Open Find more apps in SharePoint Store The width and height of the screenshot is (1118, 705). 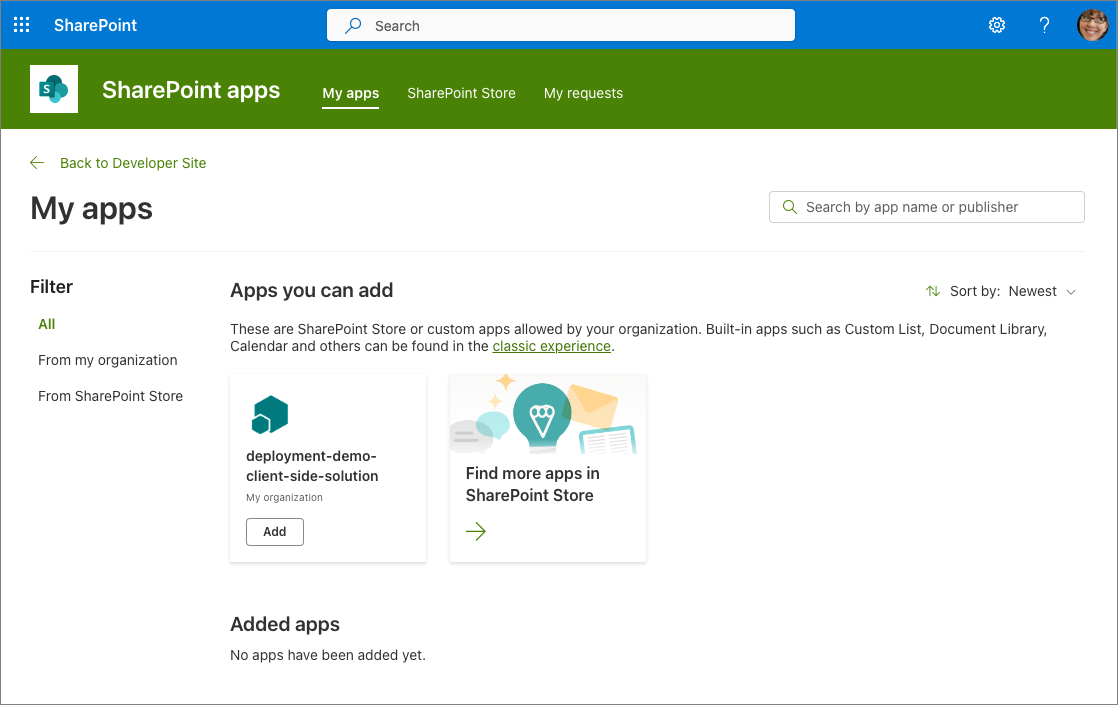(x=548, y=468)
